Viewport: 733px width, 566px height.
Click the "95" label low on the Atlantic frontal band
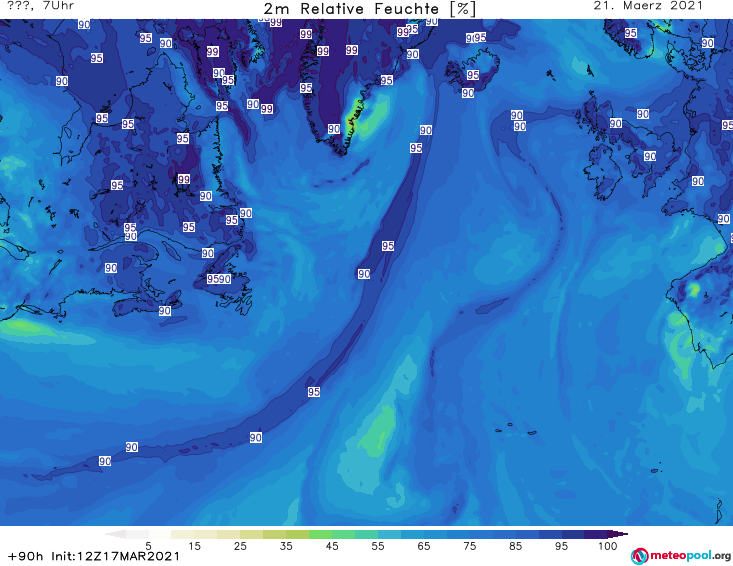(314, 392)
